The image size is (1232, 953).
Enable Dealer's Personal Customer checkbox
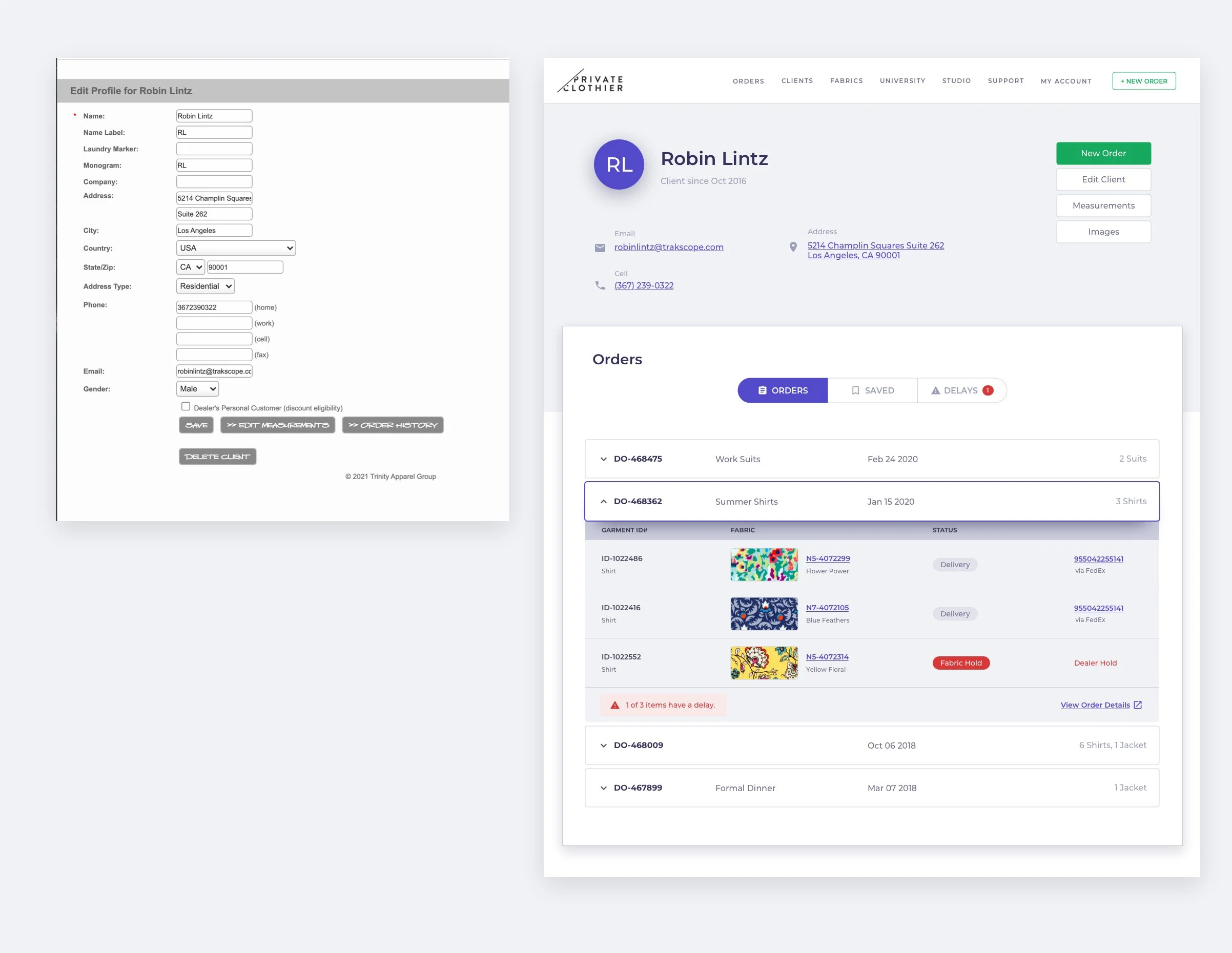(x=186, y=406)
